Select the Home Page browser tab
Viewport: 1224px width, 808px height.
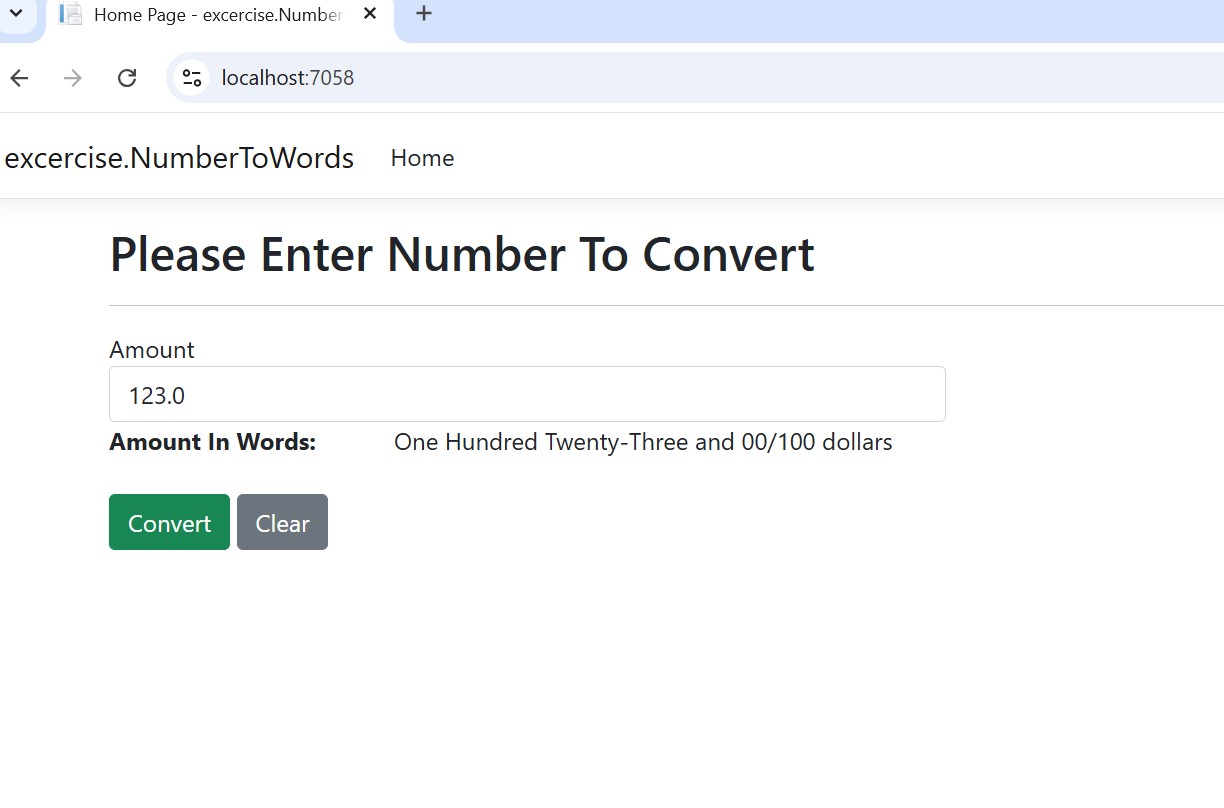pyautogui.click(x=217, y=16)
